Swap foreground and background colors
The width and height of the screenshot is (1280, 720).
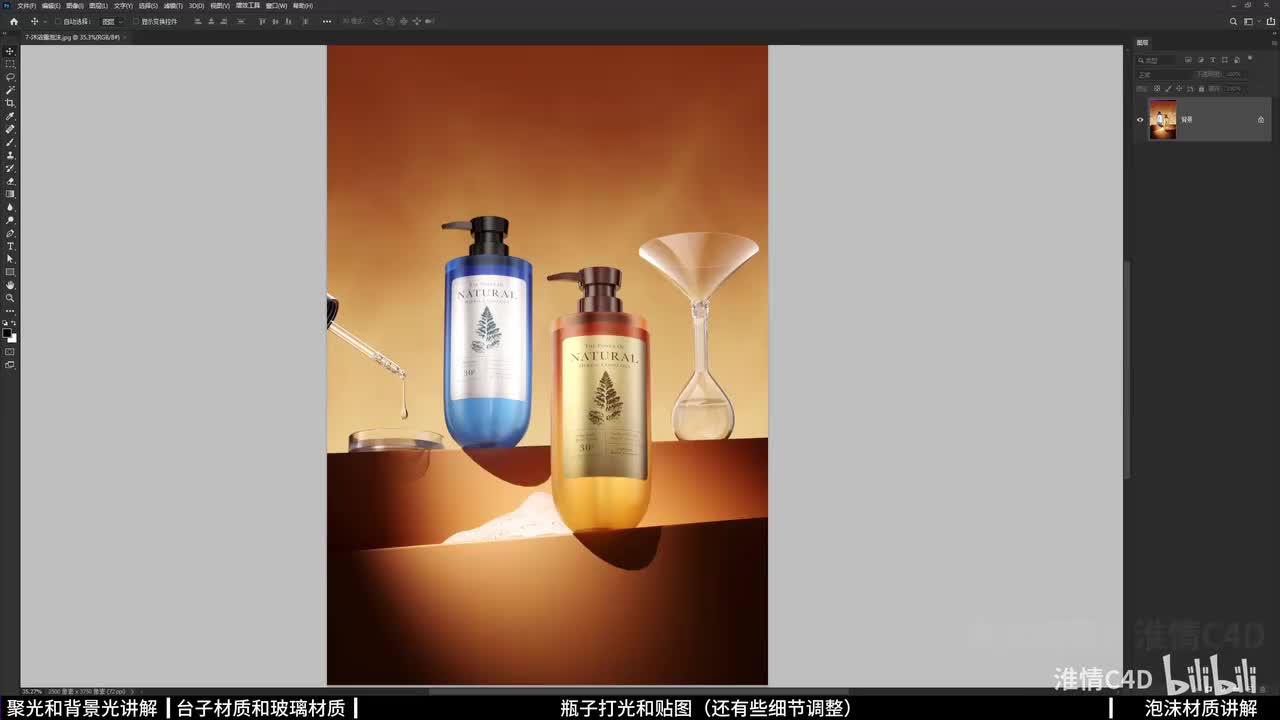(x=14, y=323)
